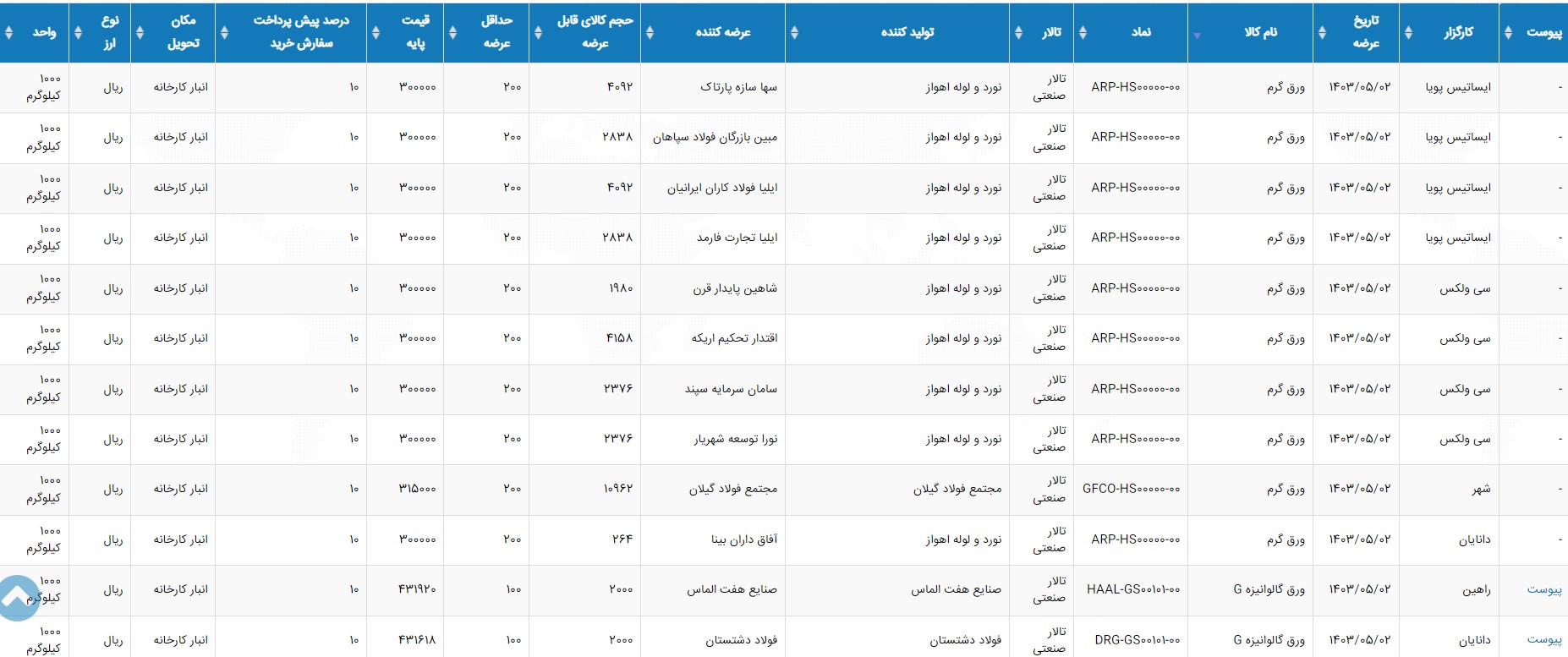Screen dimensions: 1568x657
Task: Select supplier آفاق داران بینا cell
Action: coord(744,539)
